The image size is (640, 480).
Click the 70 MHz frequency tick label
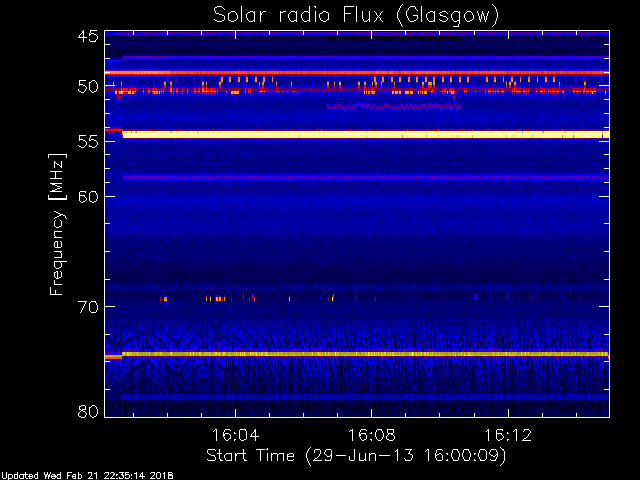coord(87,307)
